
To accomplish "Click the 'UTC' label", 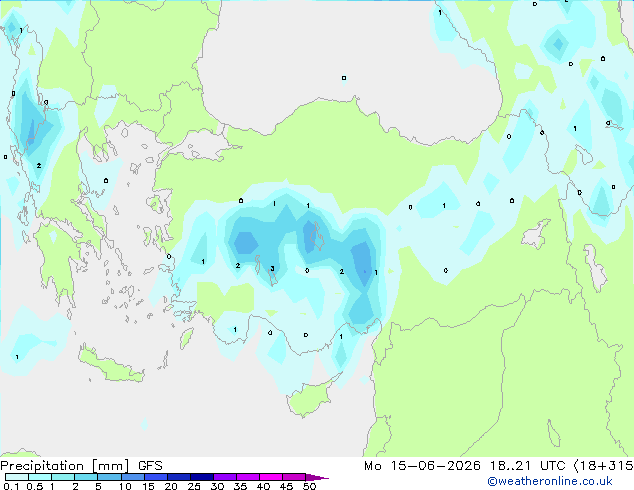I will (553, 466).
